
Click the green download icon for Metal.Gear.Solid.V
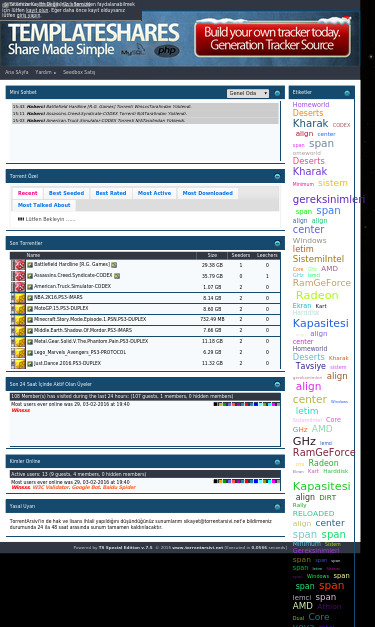coord(30,342)
